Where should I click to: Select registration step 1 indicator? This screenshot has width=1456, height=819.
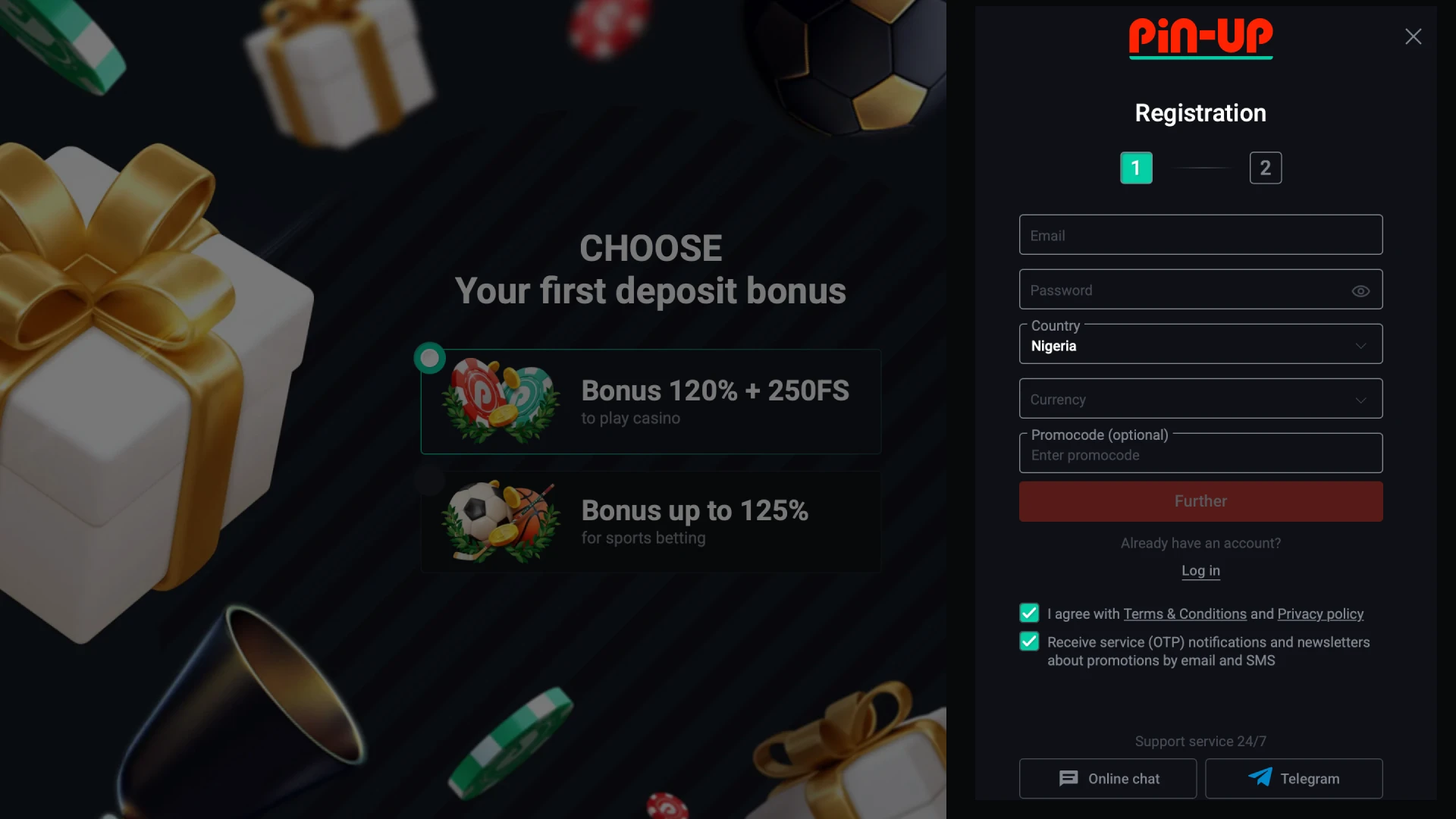tap(1136, 168)
